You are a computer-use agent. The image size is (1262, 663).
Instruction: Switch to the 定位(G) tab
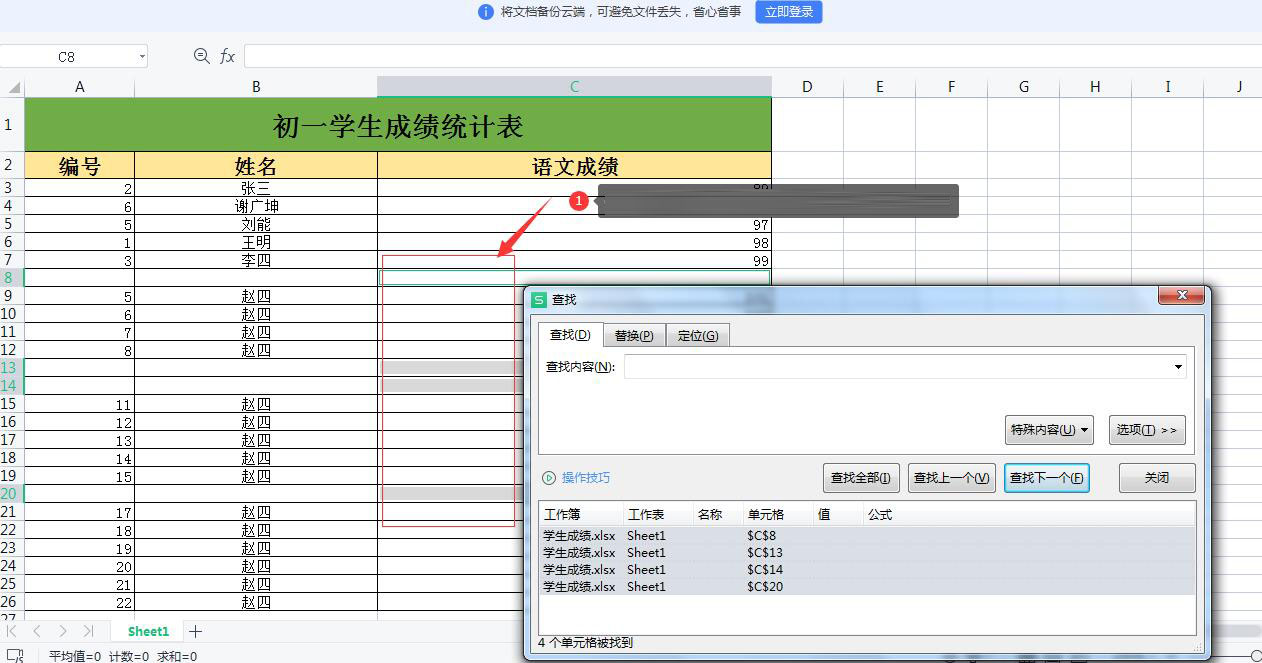(x=697, y=336)
